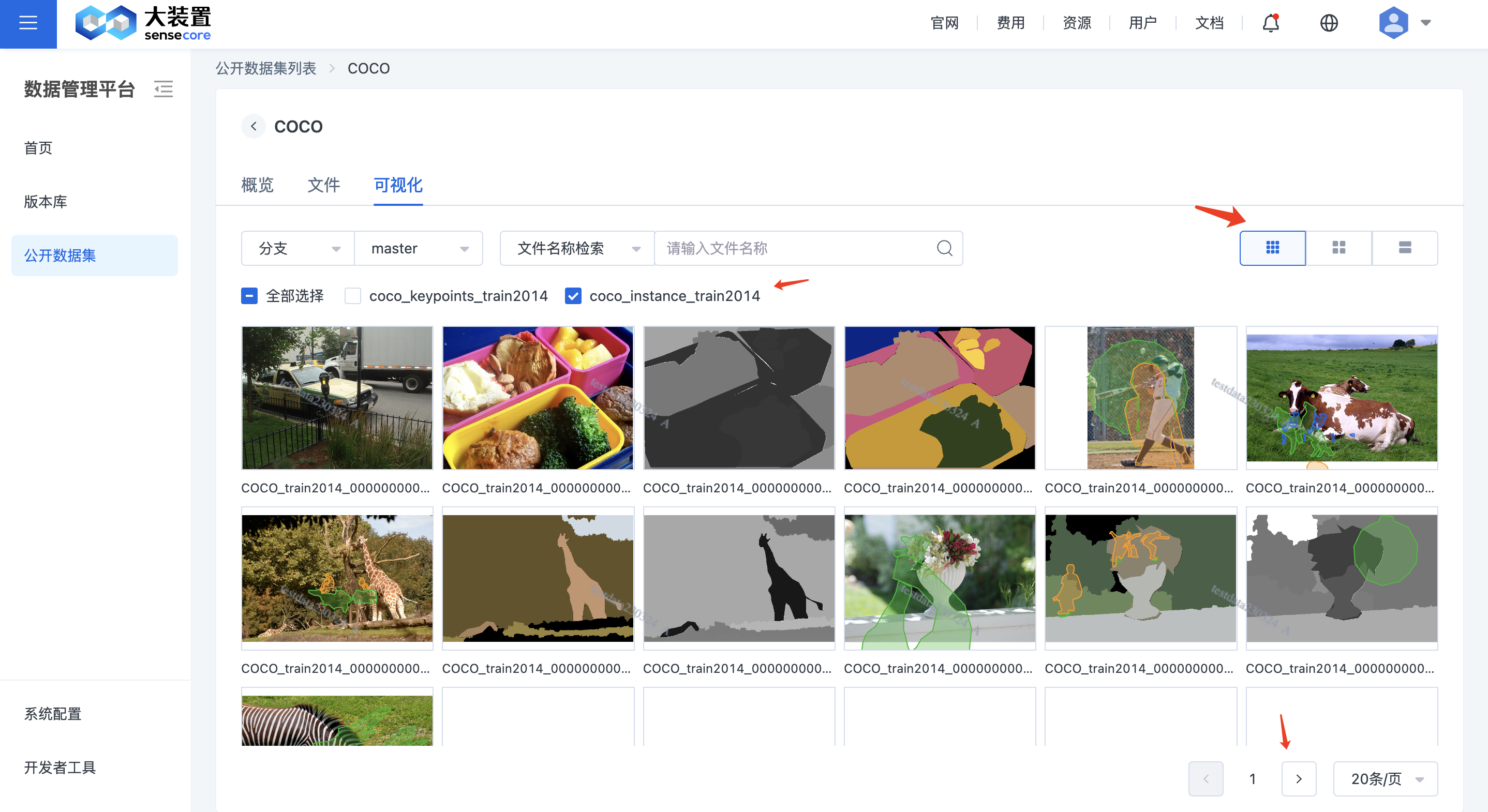
Task: Open 公开数据集列表 breadcrumb link
Action: click(x=266, y=68)
